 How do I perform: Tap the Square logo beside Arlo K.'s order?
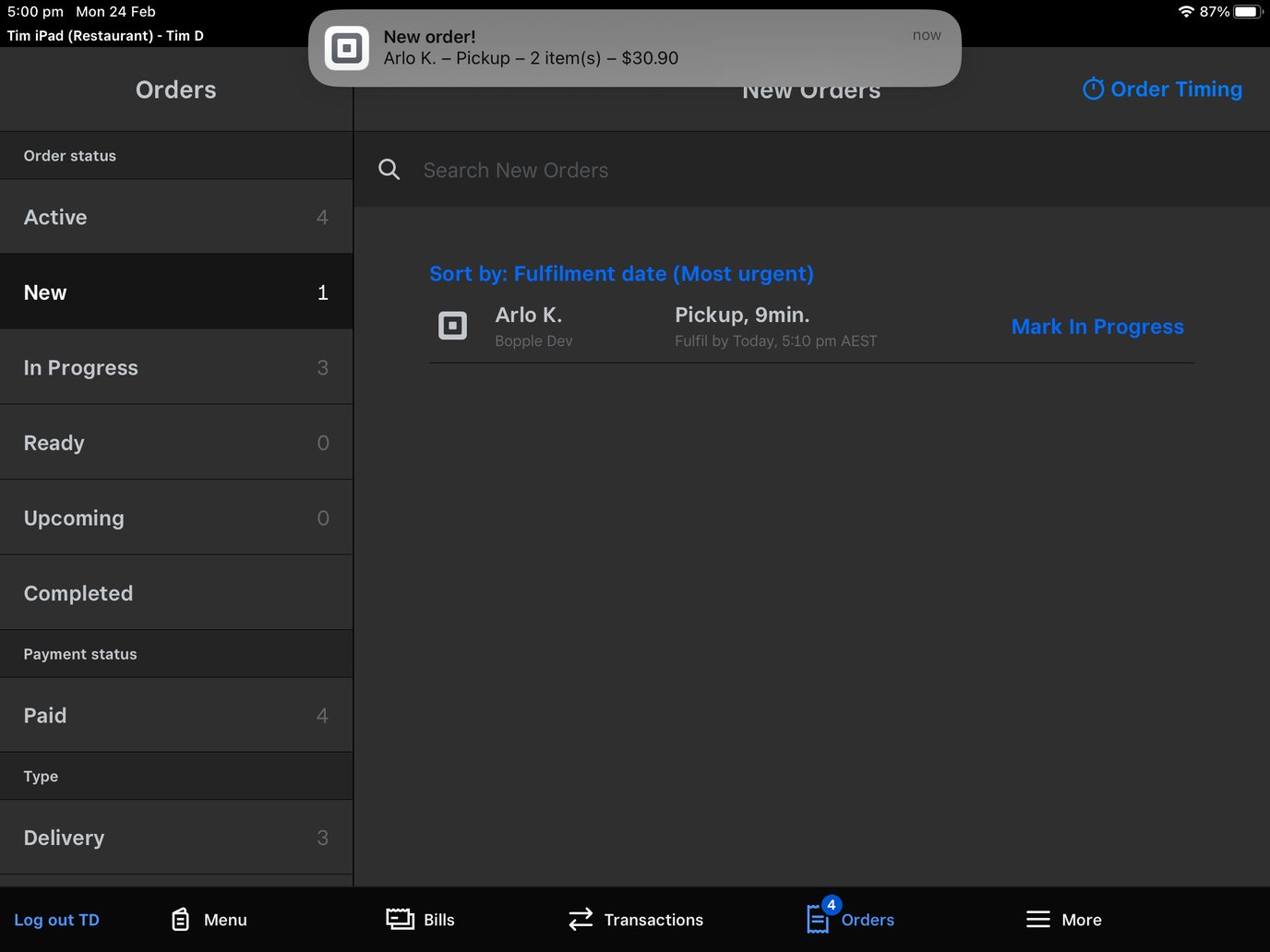(x=452, y=326)
